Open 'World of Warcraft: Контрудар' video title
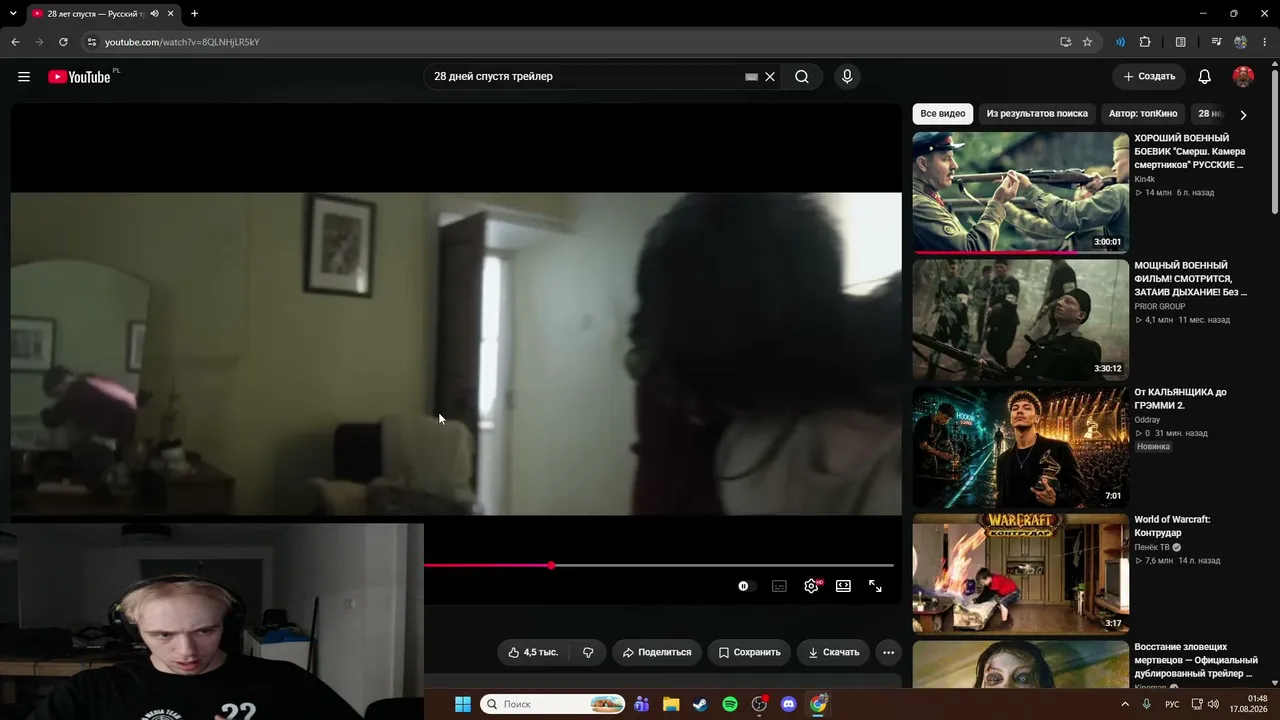 point(1172,526)
